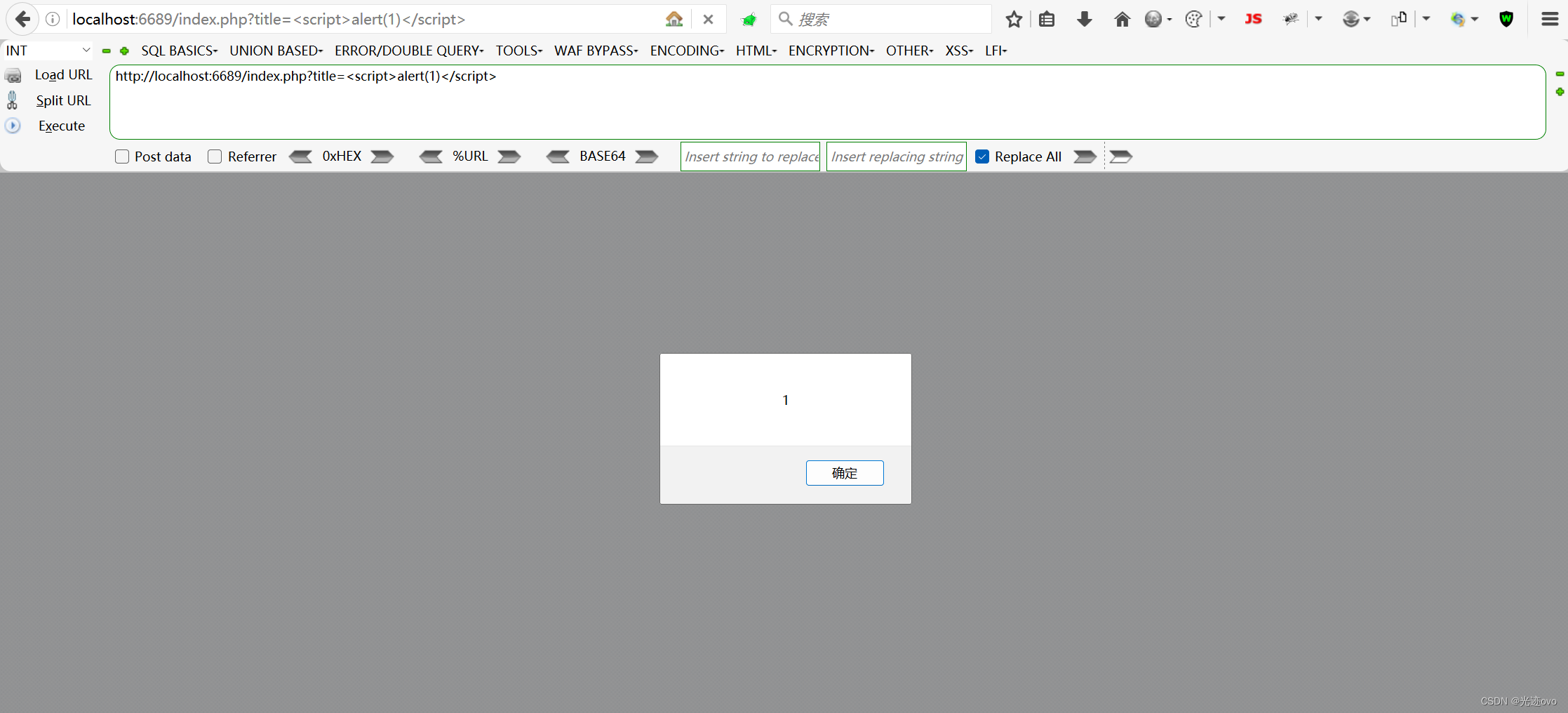Screen dimensions: 1568x713
Task: Click the copy pages extension icon
Action: tap(1399, 19)
